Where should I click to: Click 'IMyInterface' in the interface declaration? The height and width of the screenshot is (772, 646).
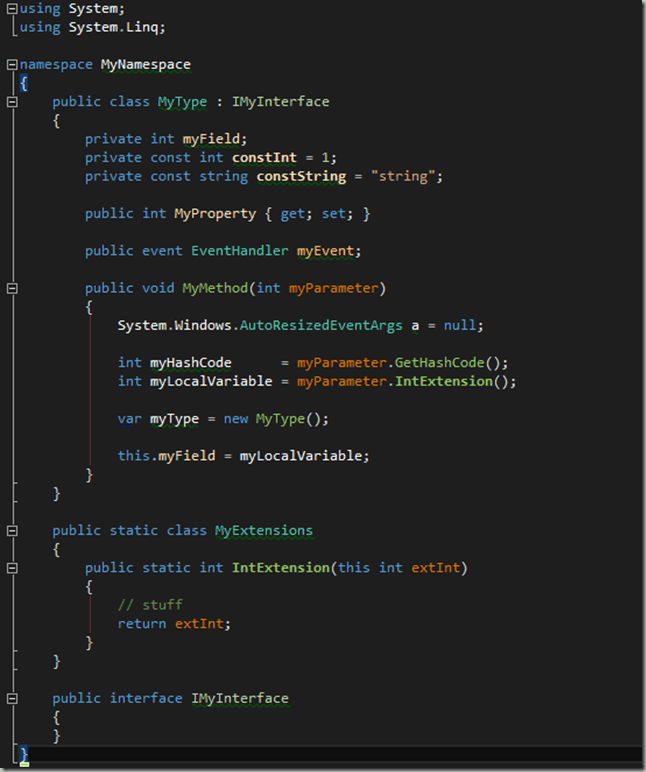pos(240,699)
